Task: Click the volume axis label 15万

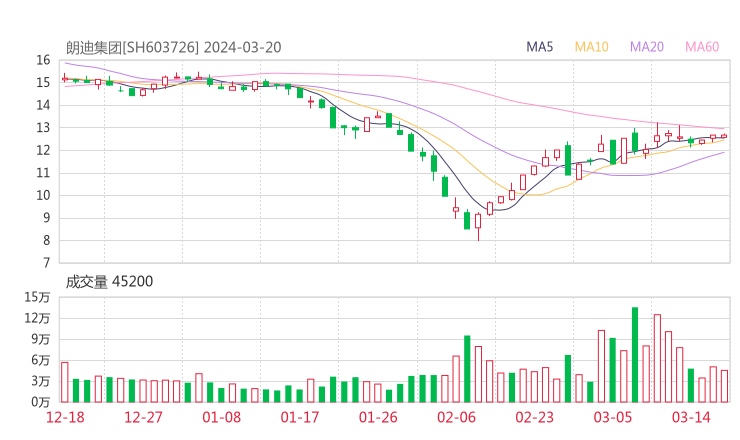Action: 37,297
